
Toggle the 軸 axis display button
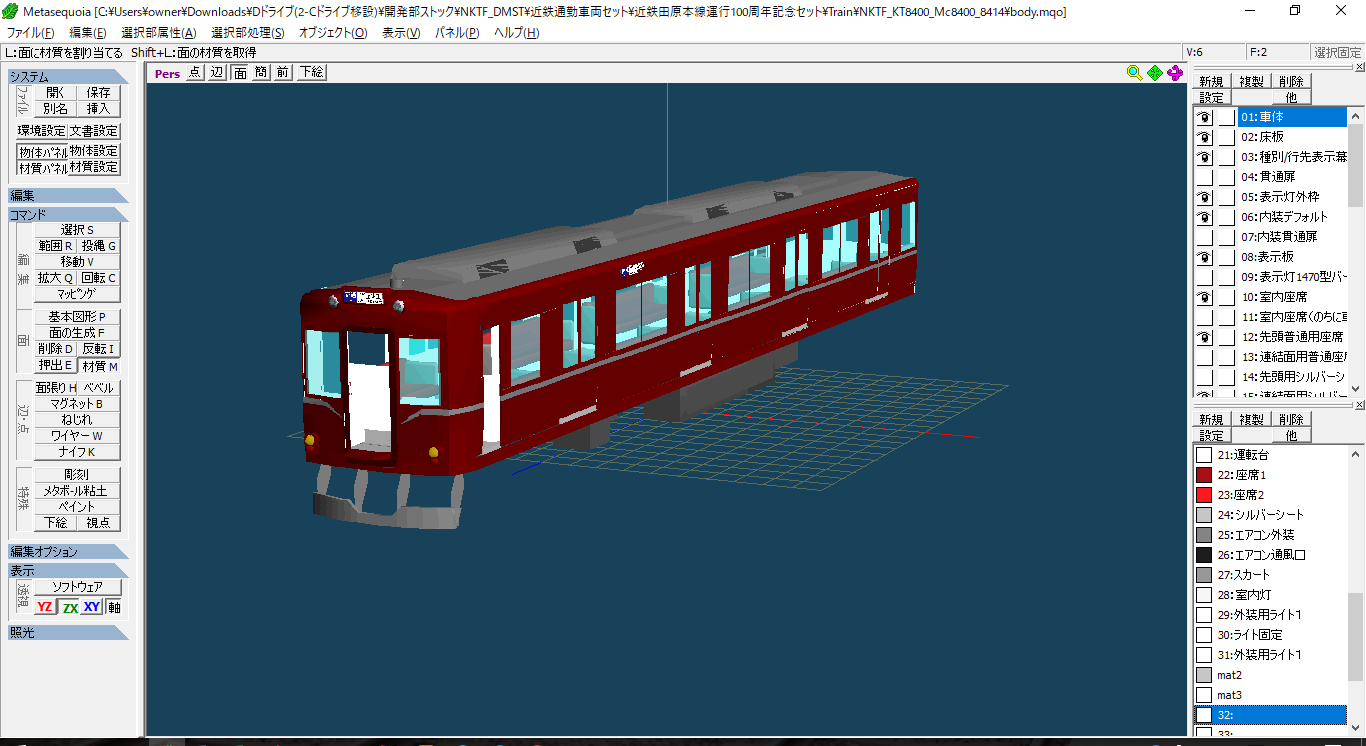point(114,607)
